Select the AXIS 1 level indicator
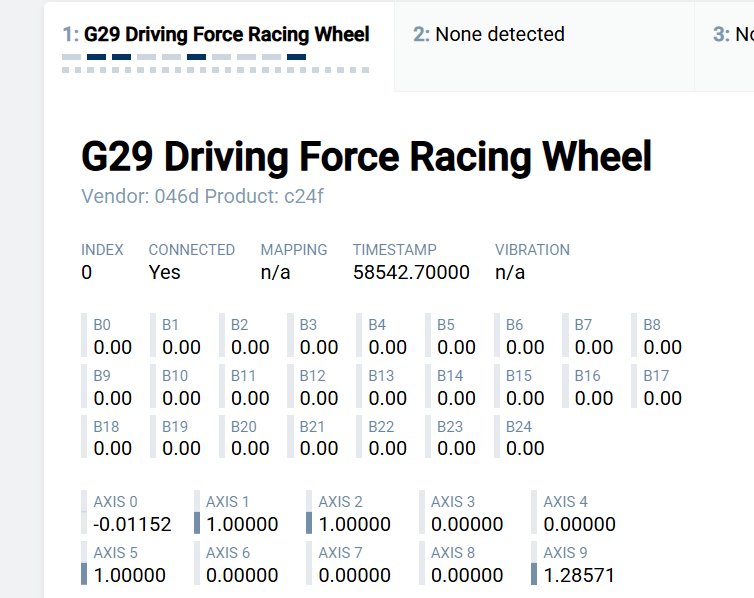 (x=197, y=522)
